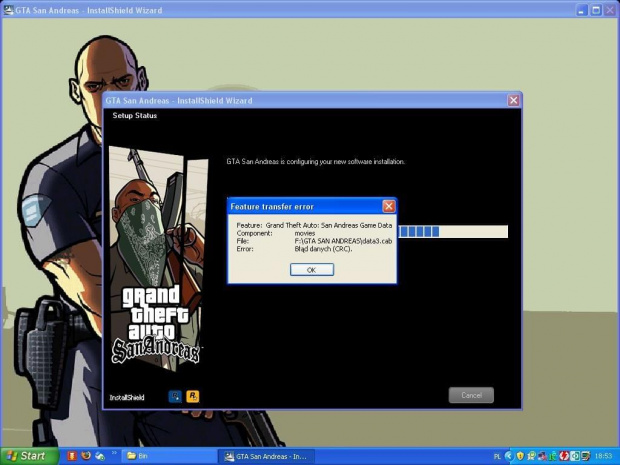
Task: Click the yellow Rockstar logo icon
Action: [193, 396]
